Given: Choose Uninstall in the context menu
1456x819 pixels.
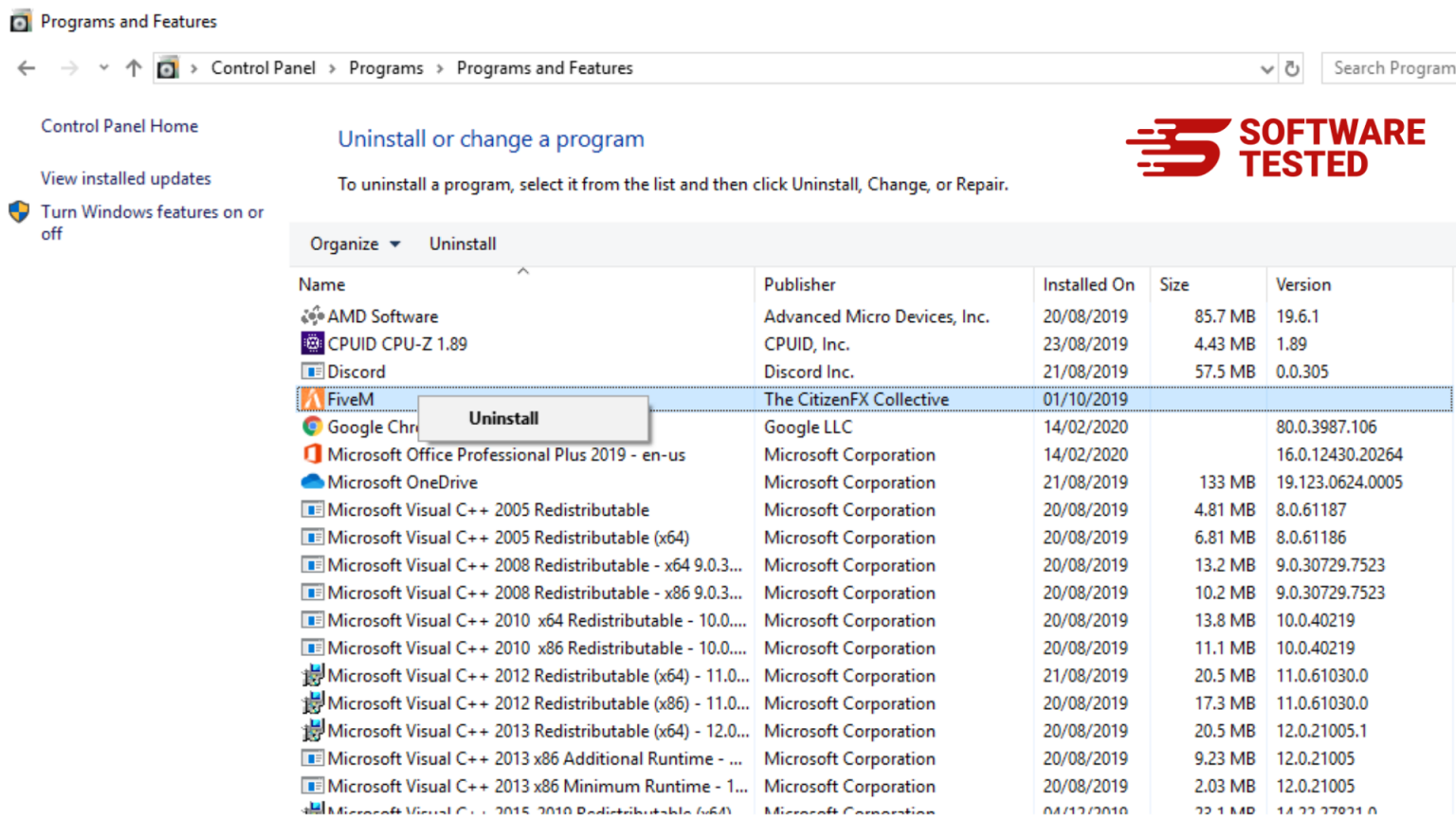Looking at the screenshot, I should pos(534,418).
